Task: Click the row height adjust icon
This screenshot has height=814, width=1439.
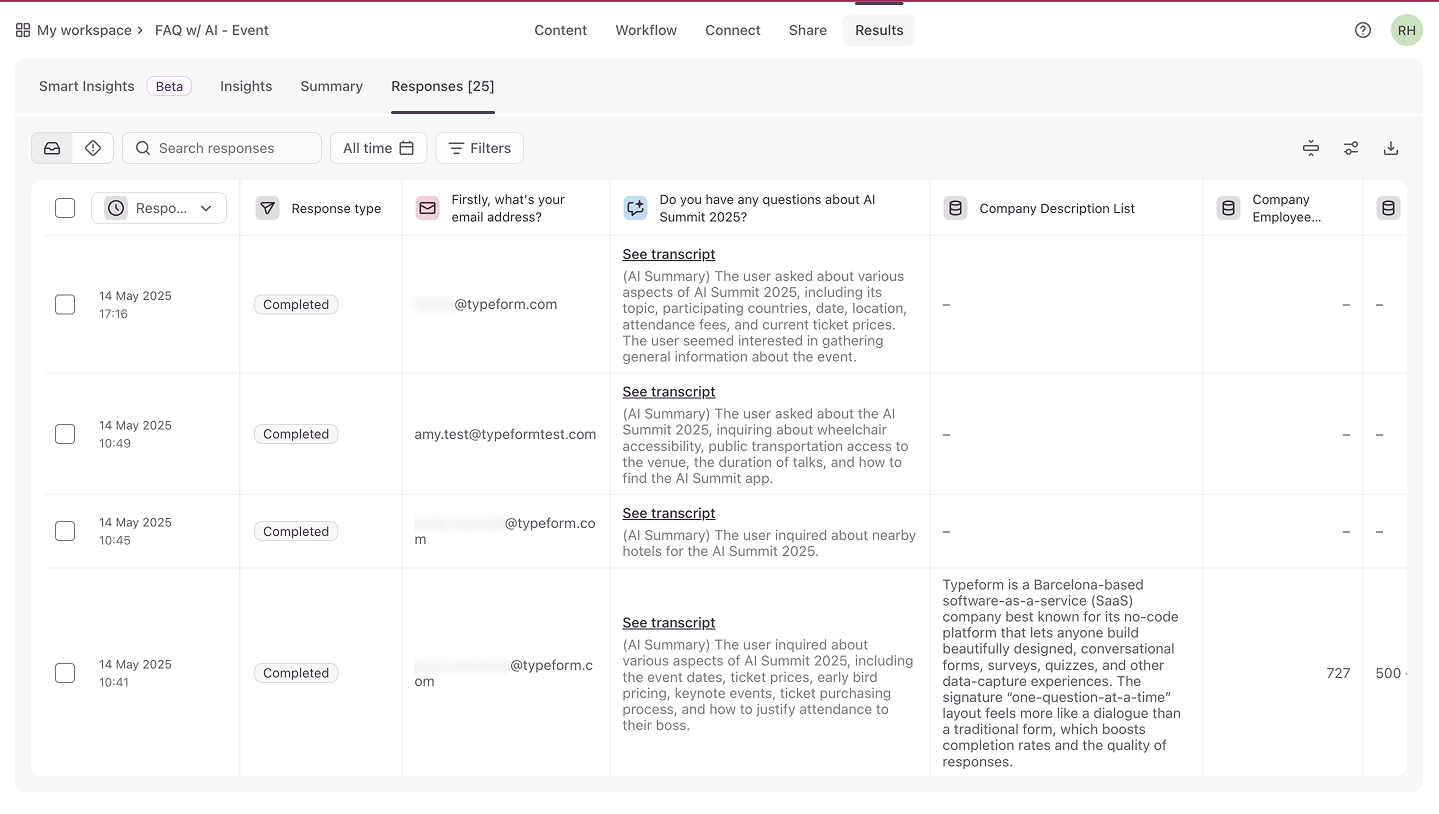Action: click(x=1310, y=148)
